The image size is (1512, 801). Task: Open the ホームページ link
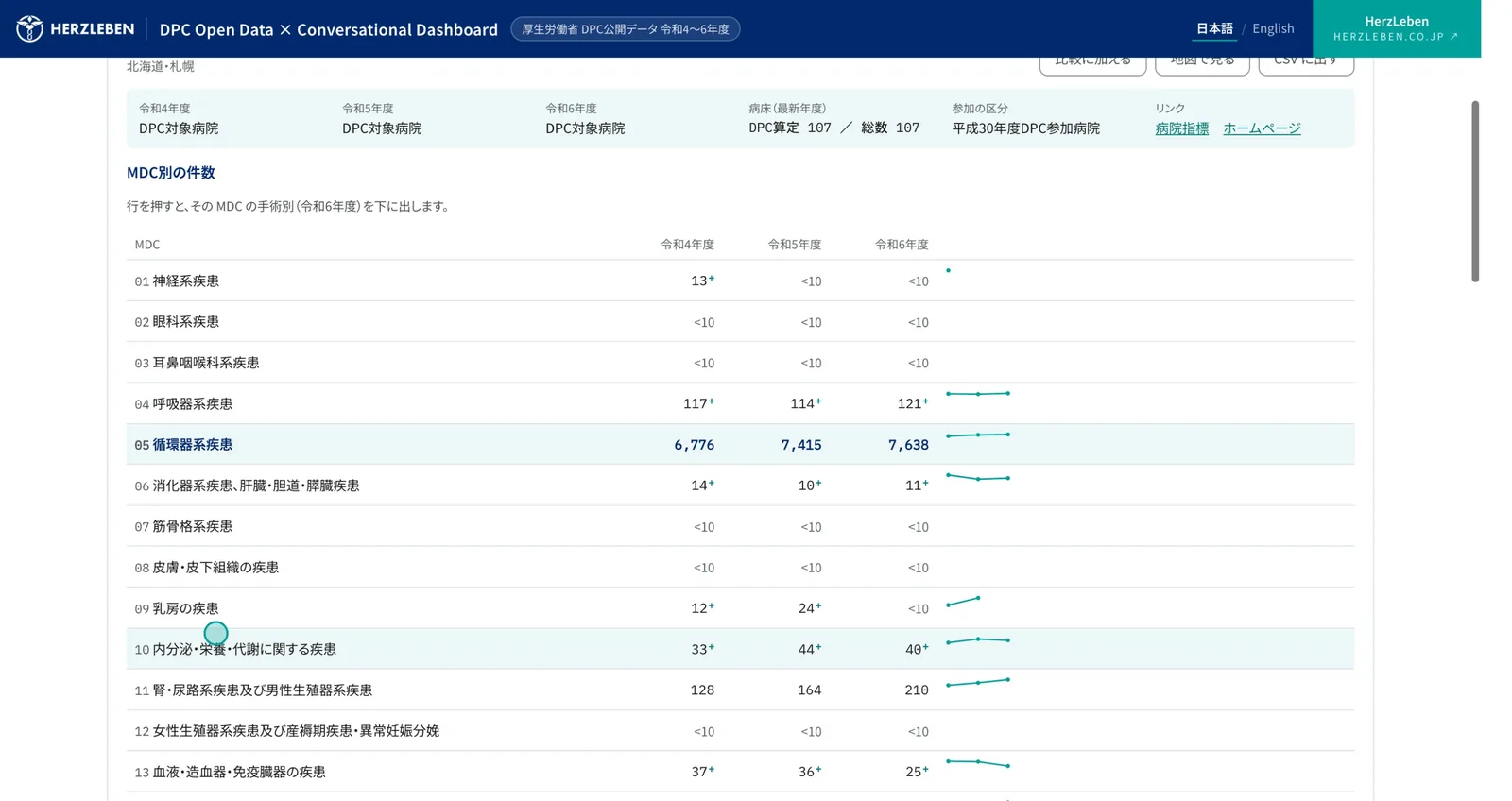(x=1262, y=128)
